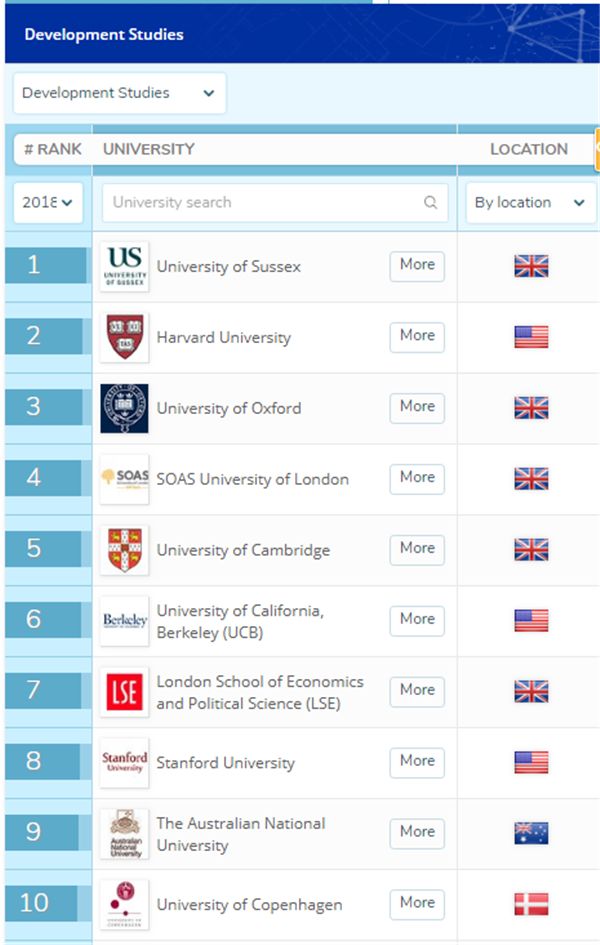Viewport: 600px width, 945px height.
Task: Click the Stanford University logo
Action: [x=124, y=762]
